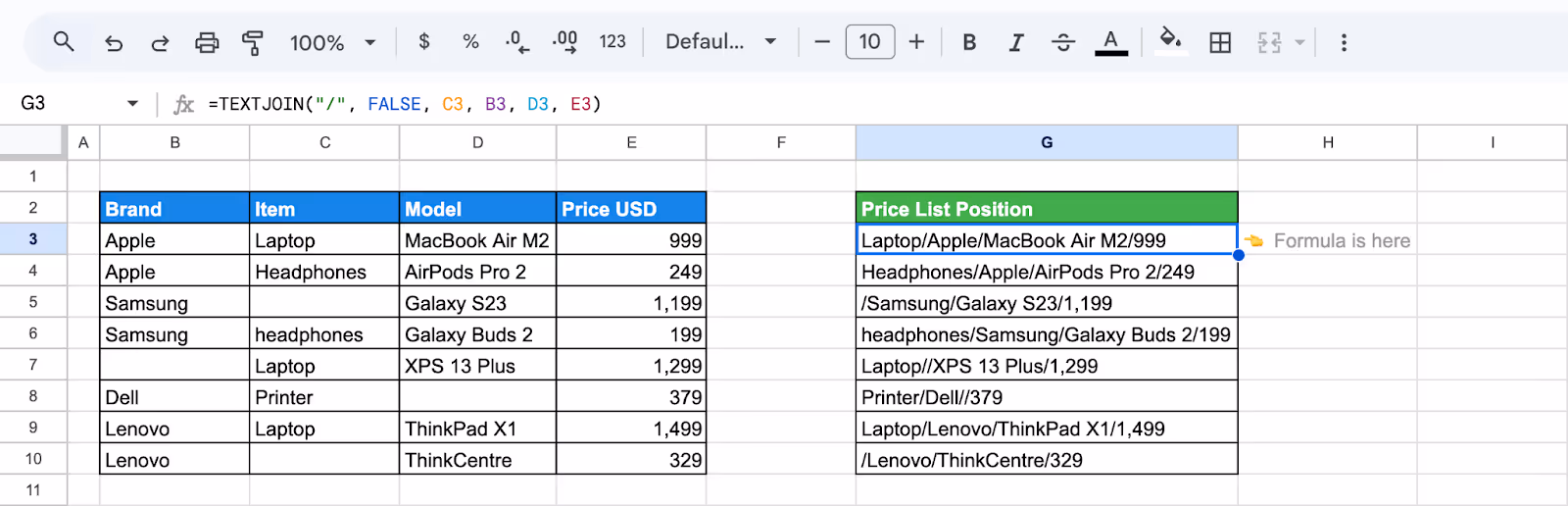This screenshot has height=506, width=1568.
Task: Select cell Laptop/Apple/MacBook Air M2/999
Action: 1047,239
